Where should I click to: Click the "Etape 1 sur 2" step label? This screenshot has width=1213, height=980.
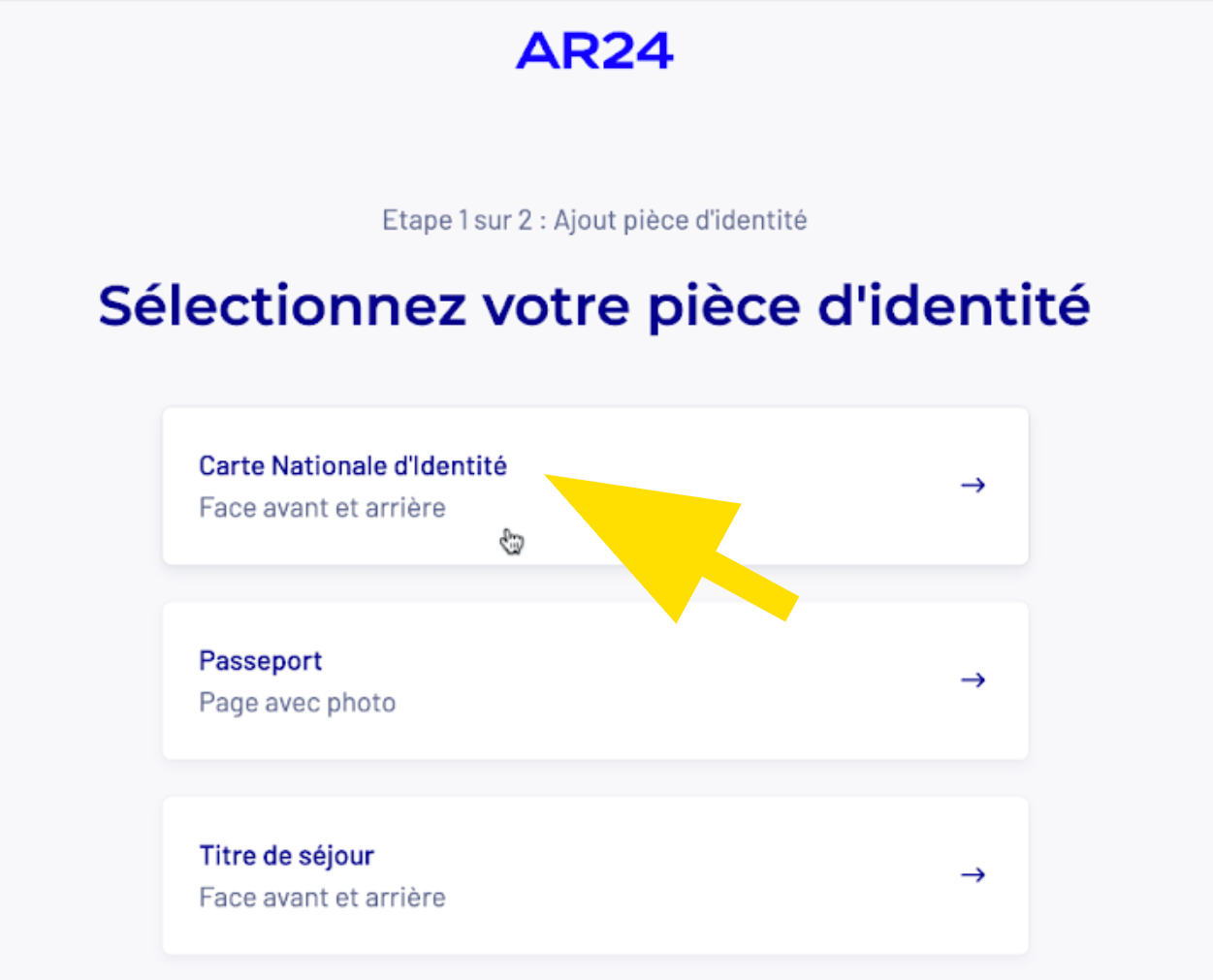pos(456,221)
